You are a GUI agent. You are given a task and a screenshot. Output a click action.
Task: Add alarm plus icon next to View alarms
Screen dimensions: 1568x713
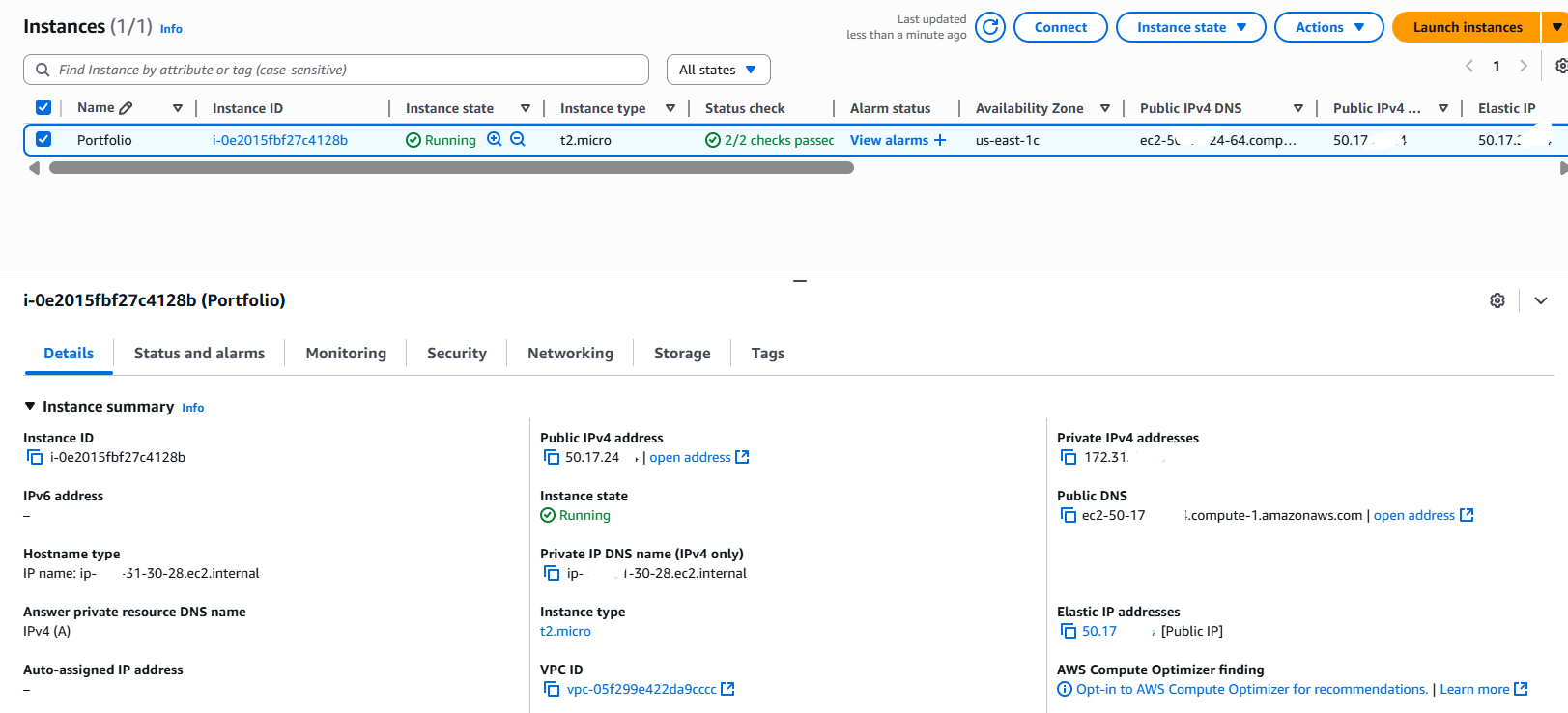940,140
